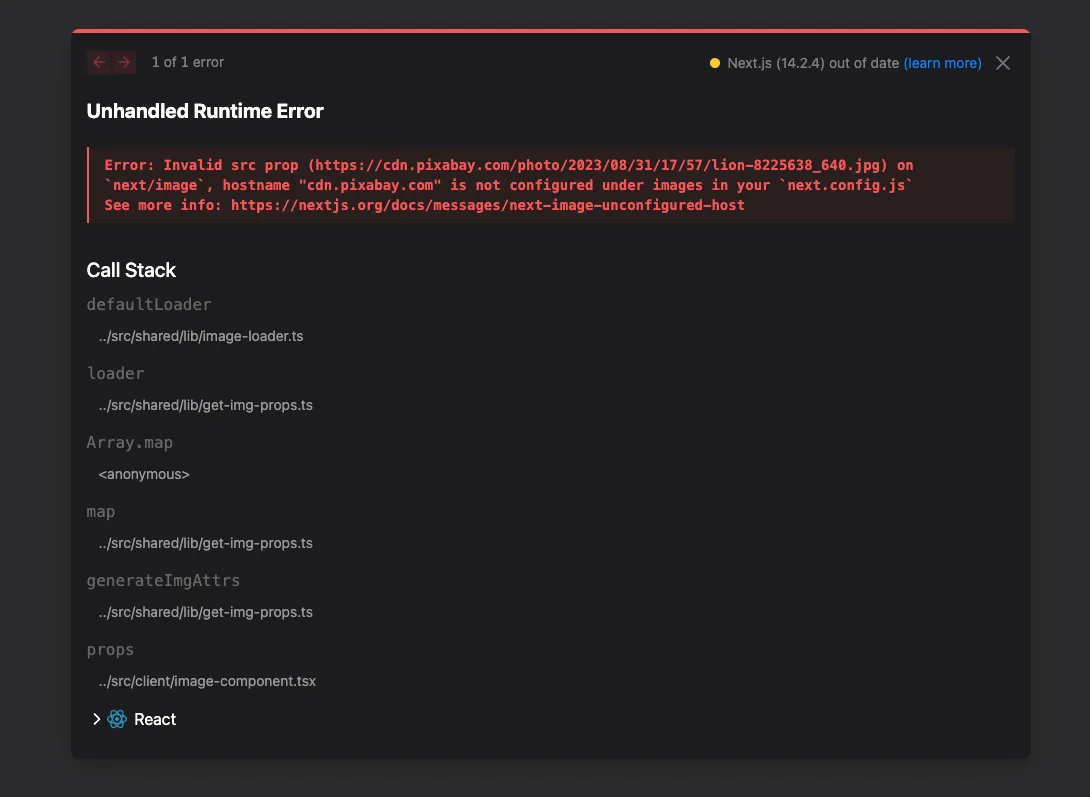1090x797 pixels.
Task: Click the Next.js (14.2.4) out of date text
Action: pos(813,63)
